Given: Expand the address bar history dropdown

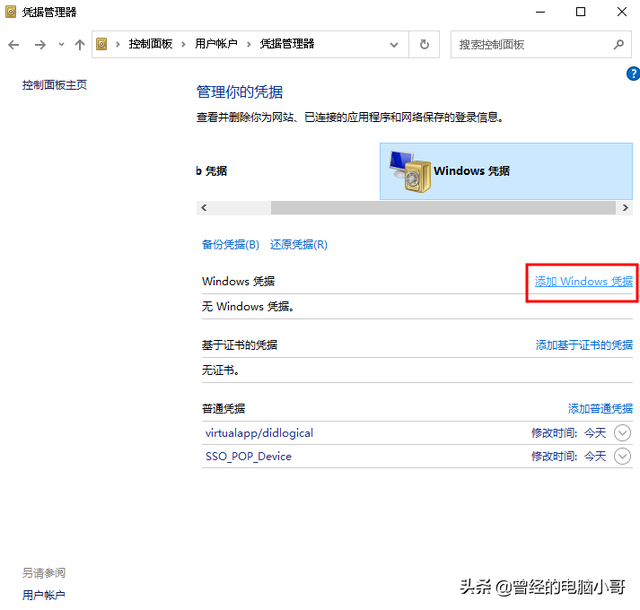Looking at the screenshot, I should coord(394,45).
